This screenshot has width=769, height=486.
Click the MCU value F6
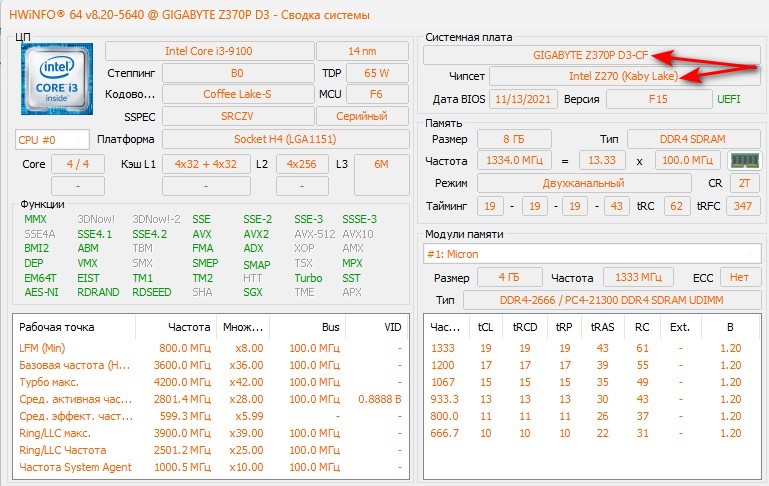[377, 94]
